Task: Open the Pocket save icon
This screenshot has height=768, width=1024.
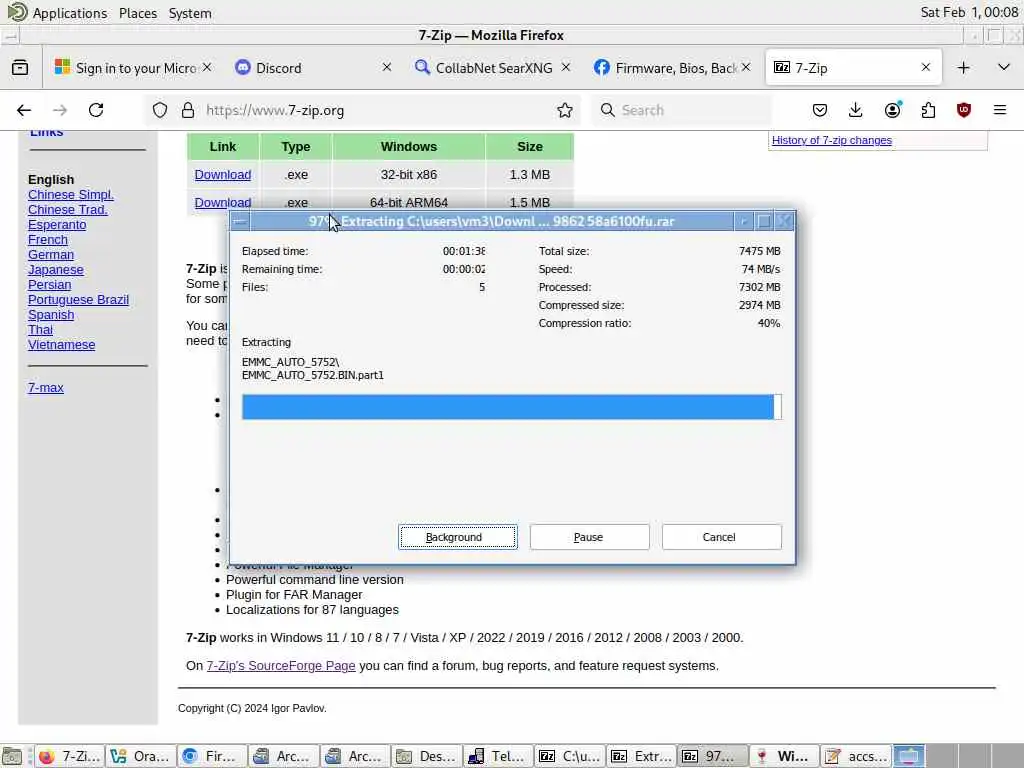Action: [x=820, y=110]
